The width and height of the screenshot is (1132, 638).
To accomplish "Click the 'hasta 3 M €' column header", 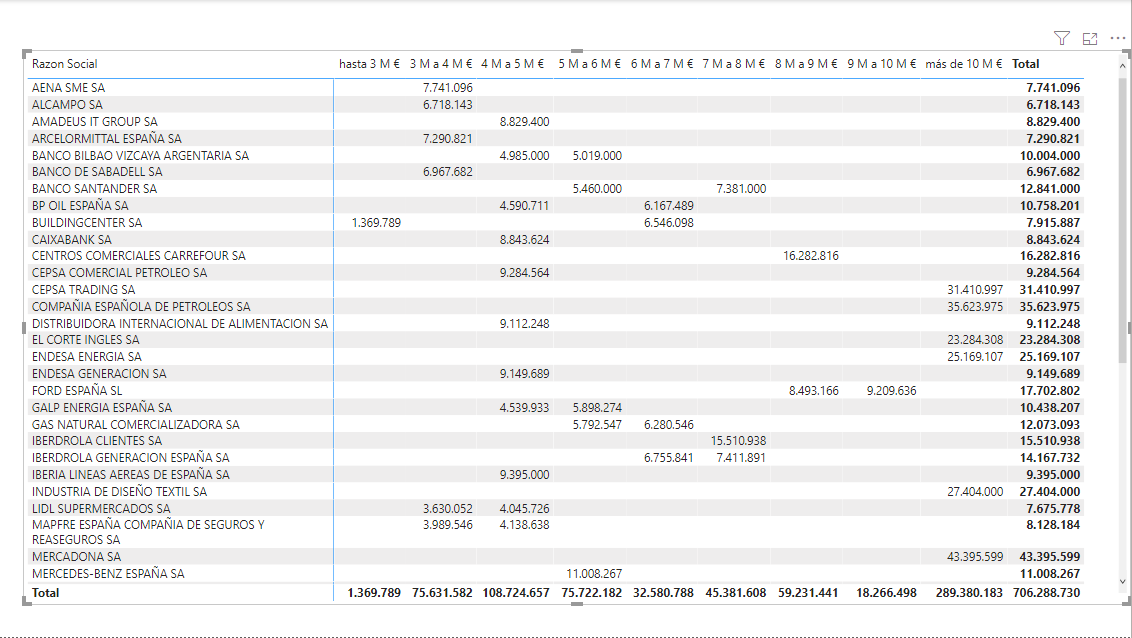I will coord(369,64).
